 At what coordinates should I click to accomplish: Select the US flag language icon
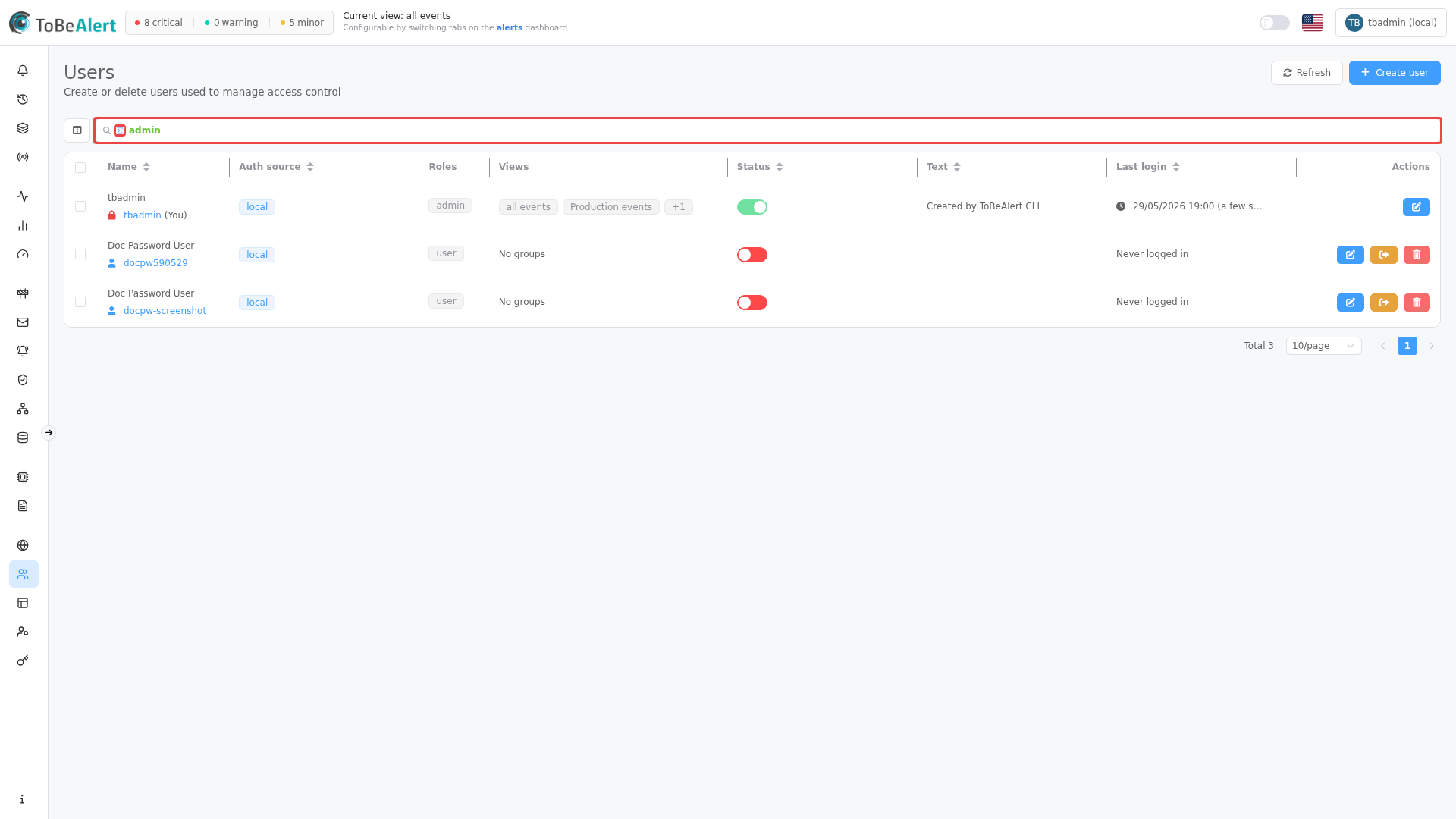pos(1313,23)
